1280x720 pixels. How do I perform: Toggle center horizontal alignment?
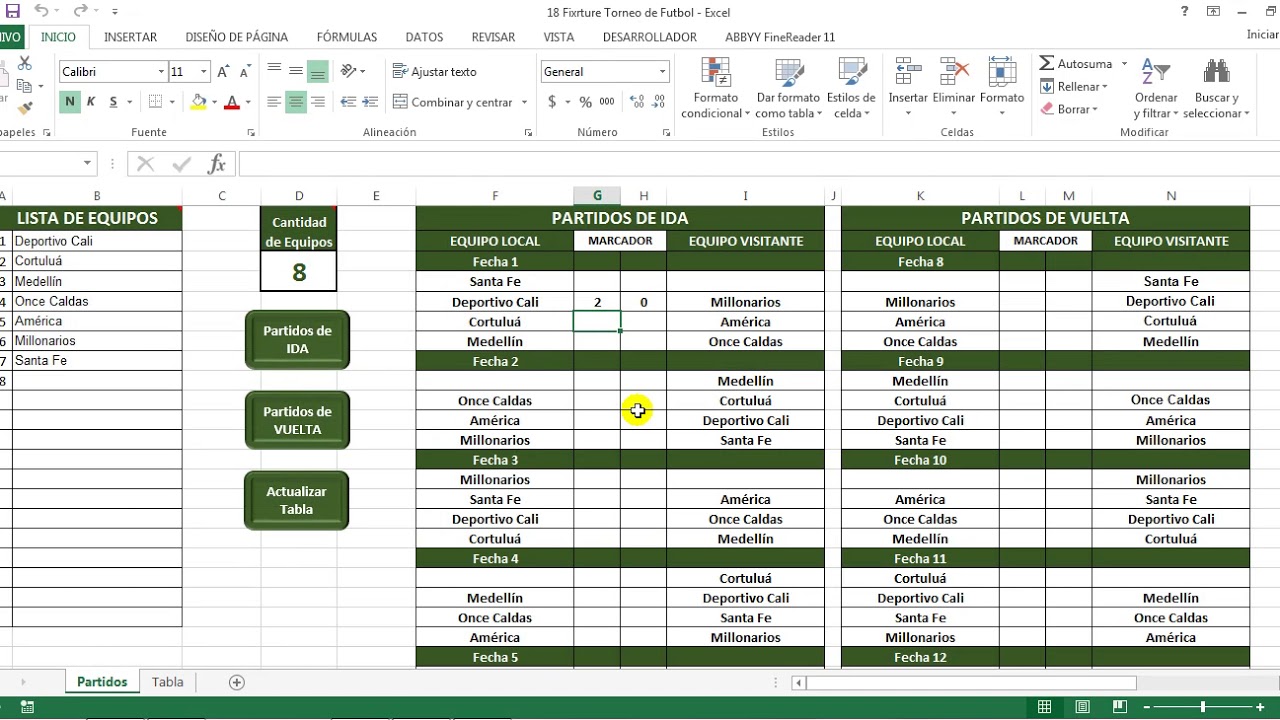(x=296, y=102)
